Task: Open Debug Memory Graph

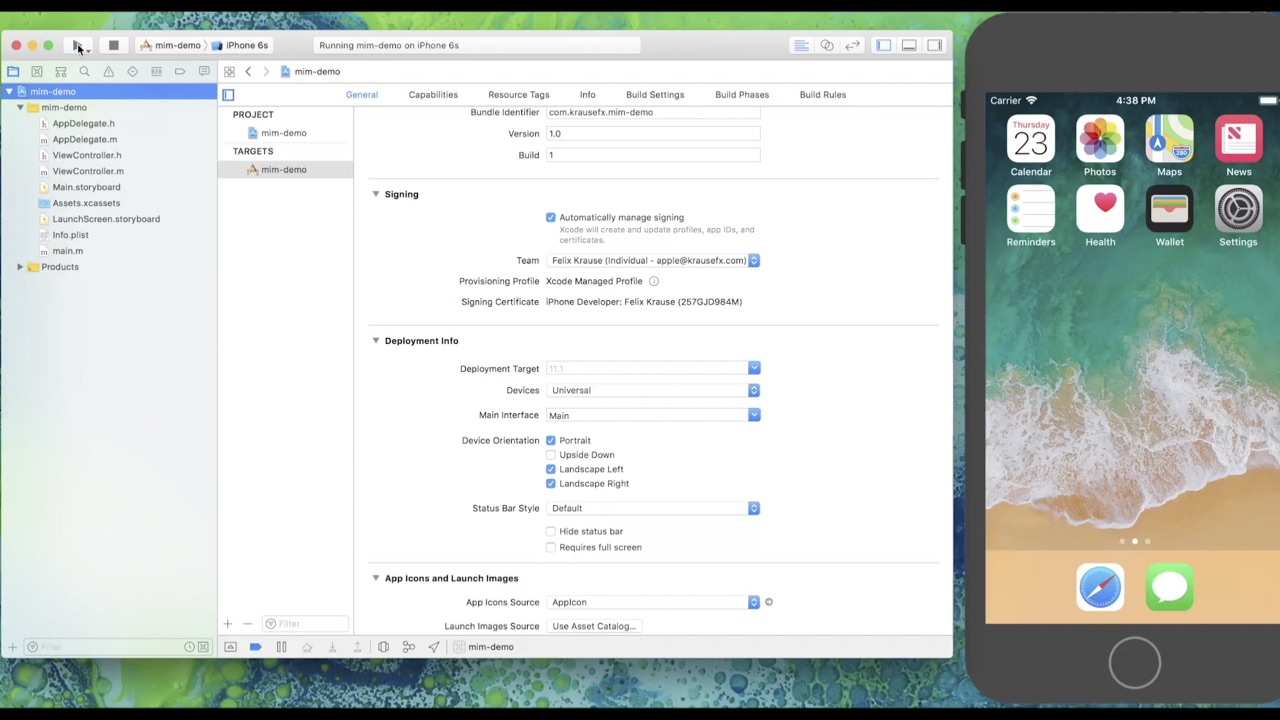Action: click(x=409, y=647)
